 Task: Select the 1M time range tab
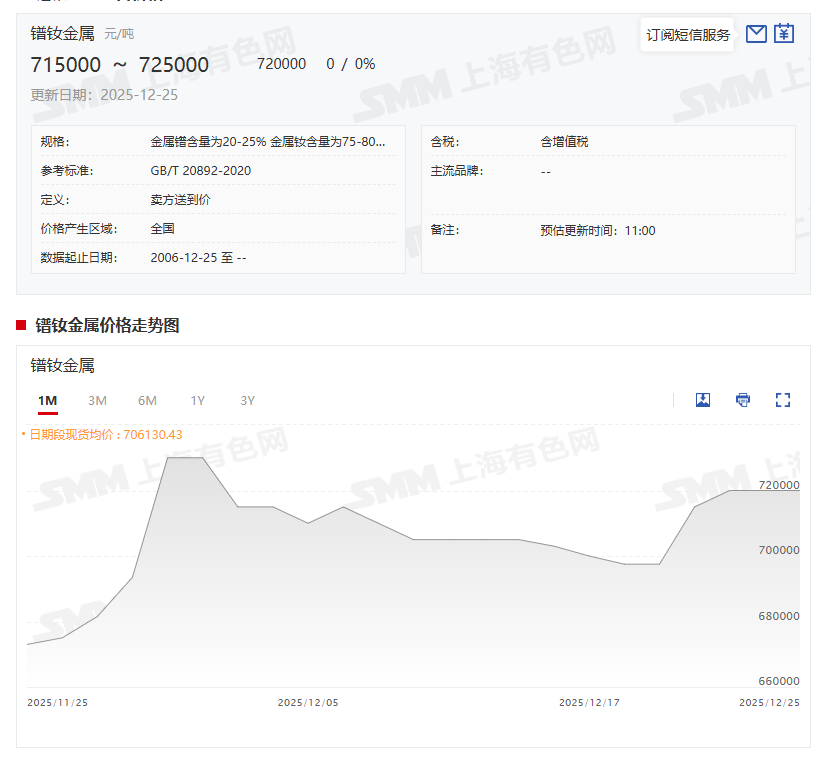tap(48, 401)
